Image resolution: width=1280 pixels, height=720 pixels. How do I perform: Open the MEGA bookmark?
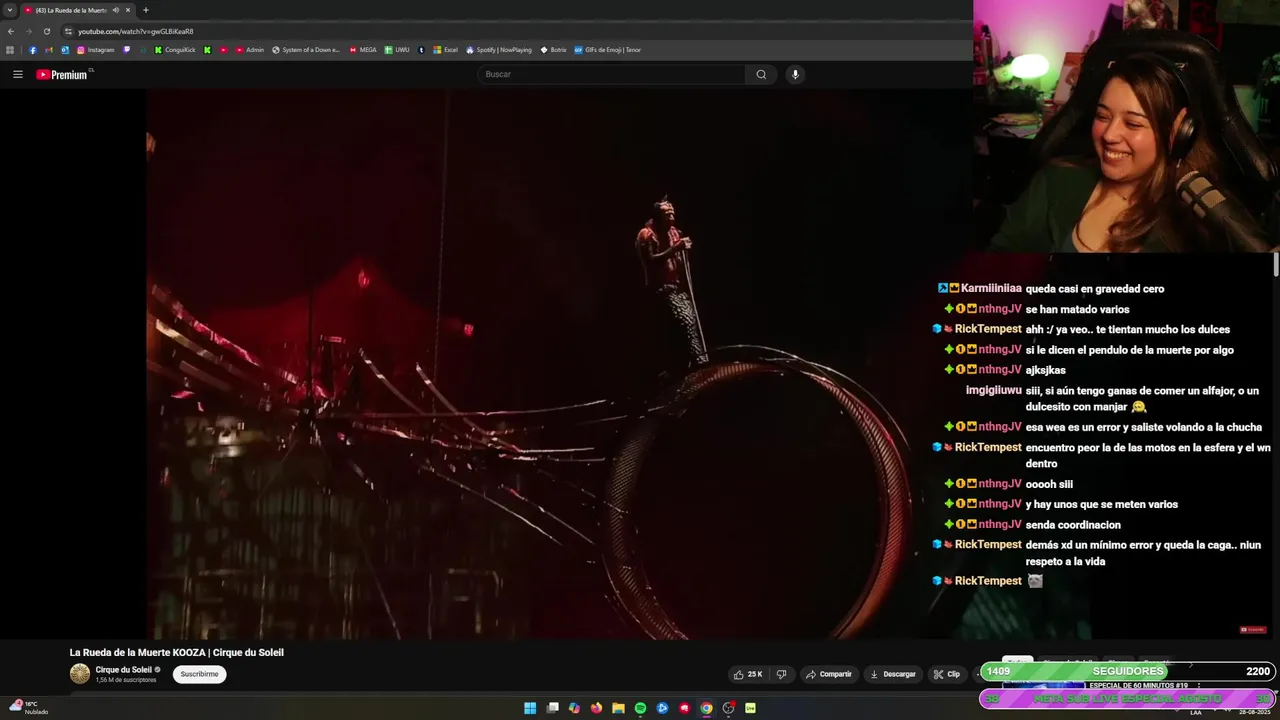[x=363, y=50]
